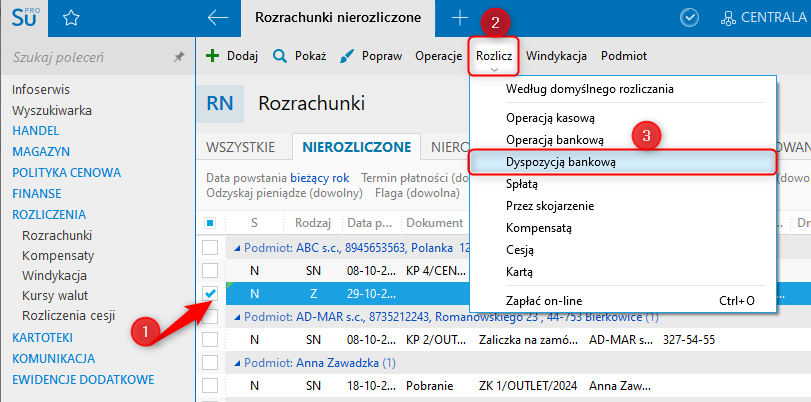Expand the FINANSE sidebar section
This screenshot has width=811, height=402.
[37, 194]
